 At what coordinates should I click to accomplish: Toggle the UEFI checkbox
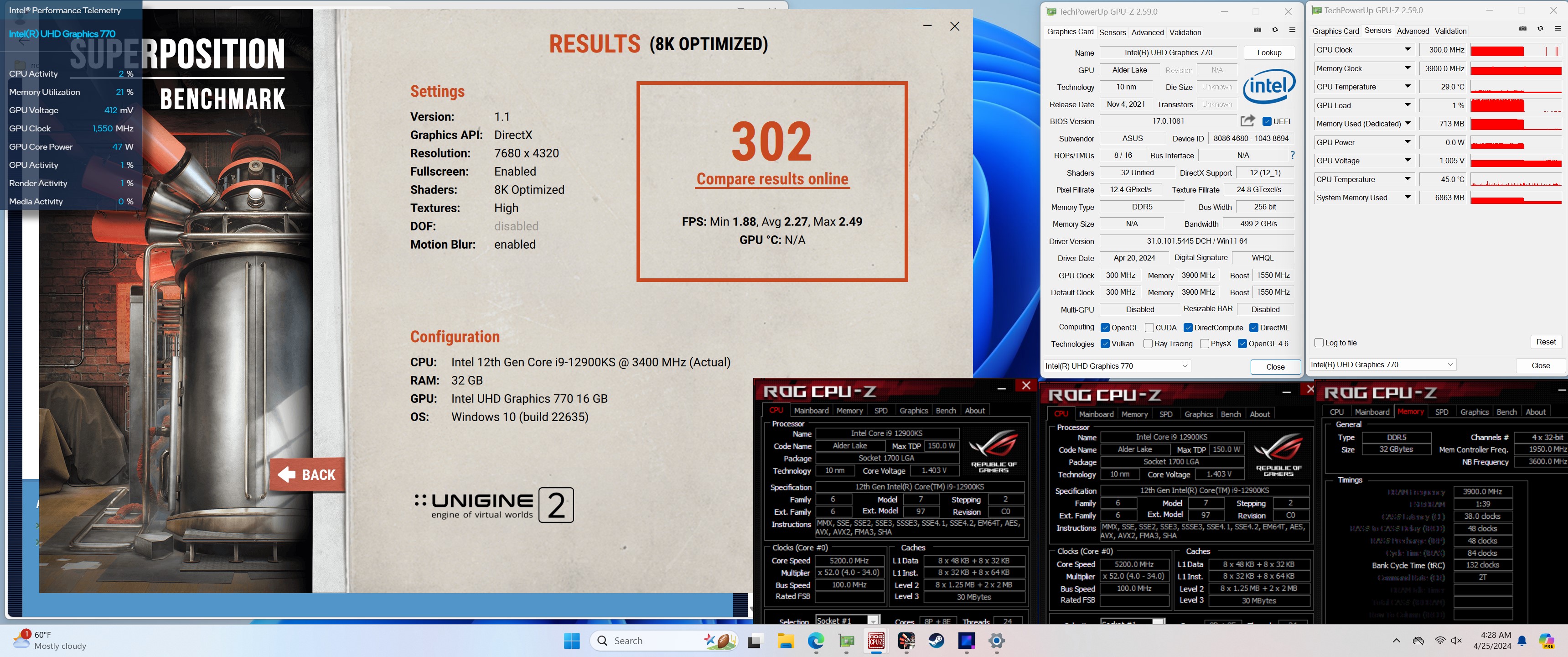point(1267,121)
